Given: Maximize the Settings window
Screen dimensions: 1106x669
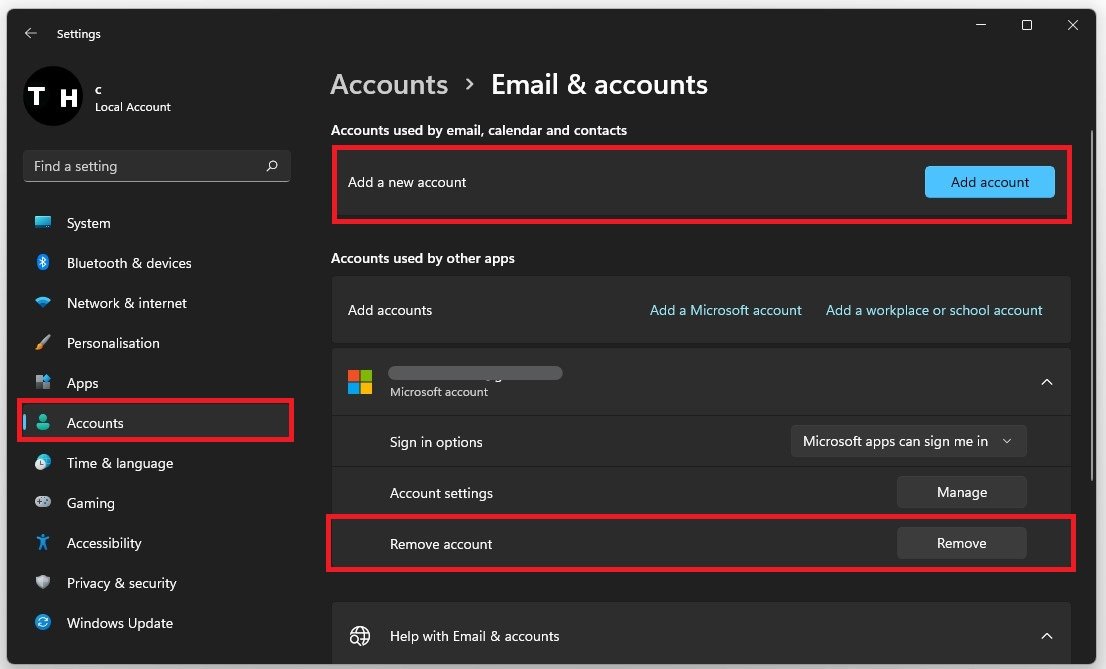Looking at the screenshot, I should [1027, 25].
